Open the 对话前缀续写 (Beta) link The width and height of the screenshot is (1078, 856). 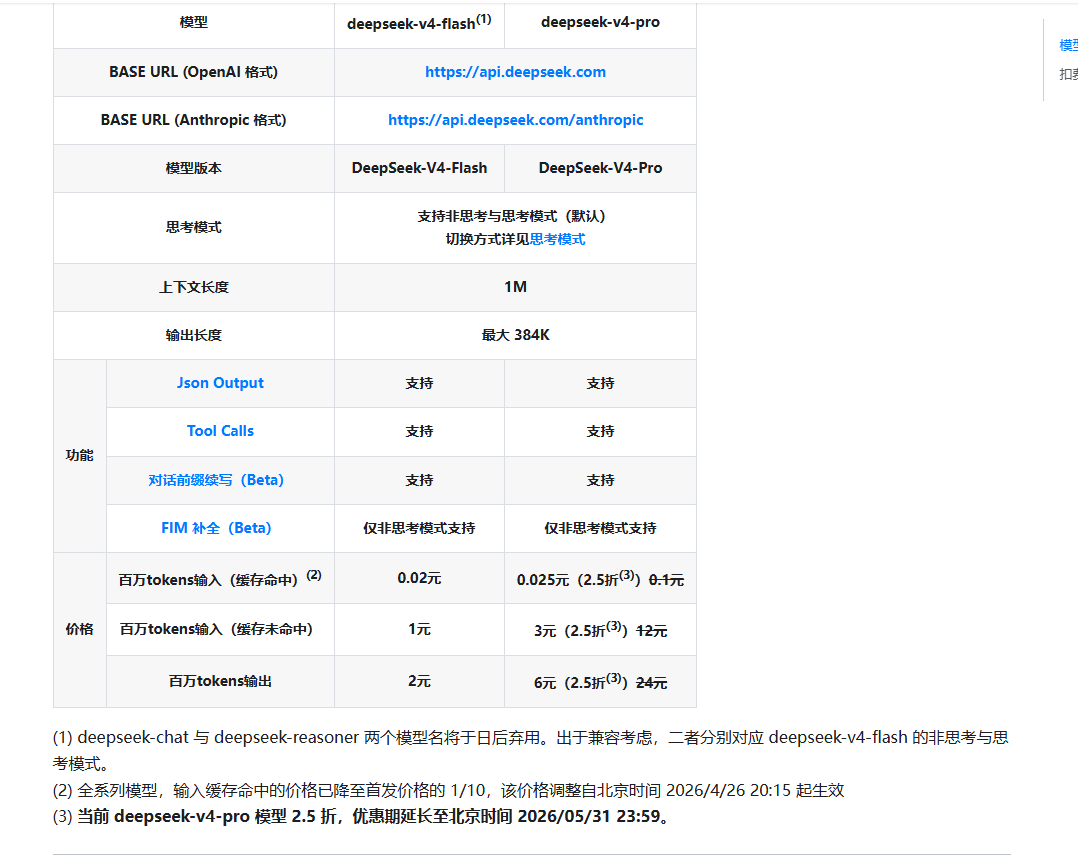pyautogui.click(x=216, y=480)
